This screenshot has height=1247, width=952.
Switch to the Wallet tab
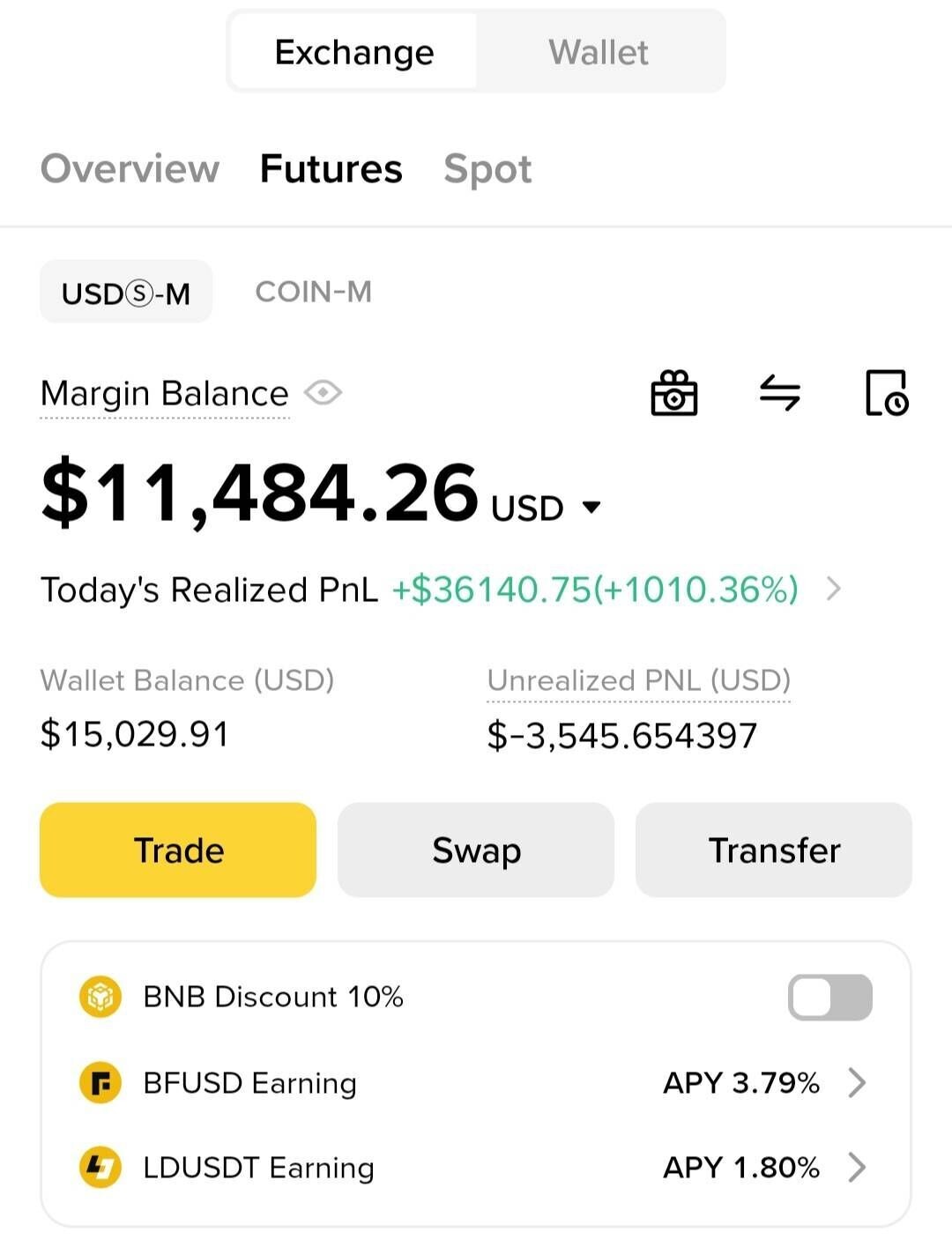[599, 52]
